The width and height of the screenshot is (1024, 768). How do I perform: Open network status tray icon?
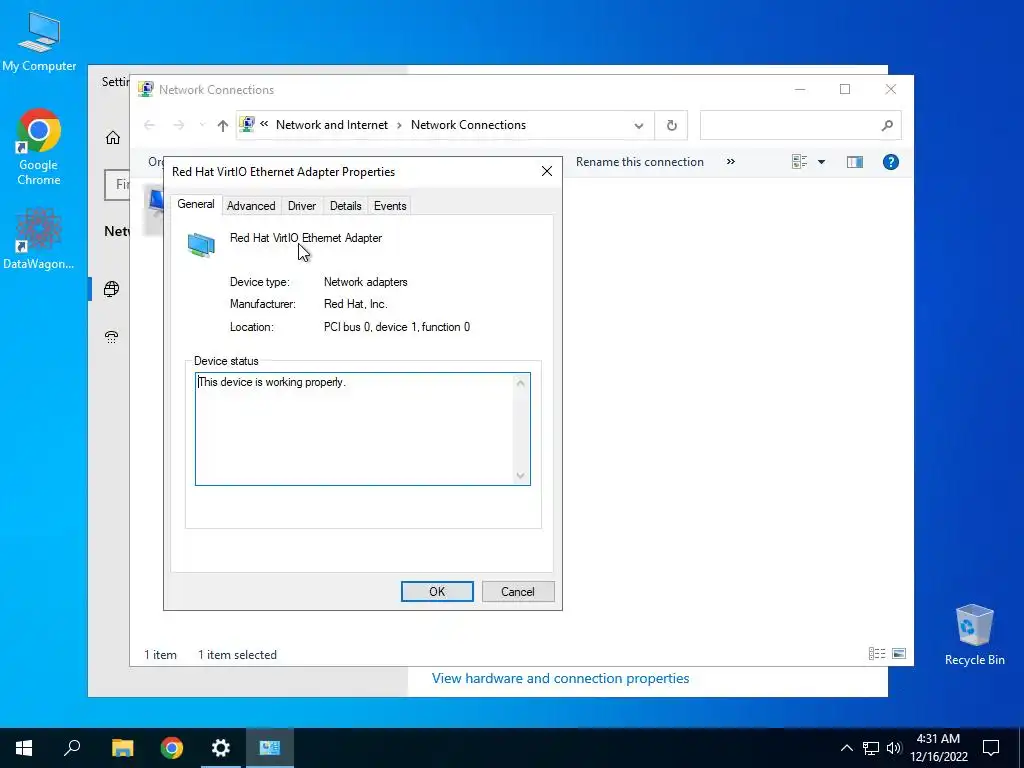pyautogui.click(x=871, y=748)
